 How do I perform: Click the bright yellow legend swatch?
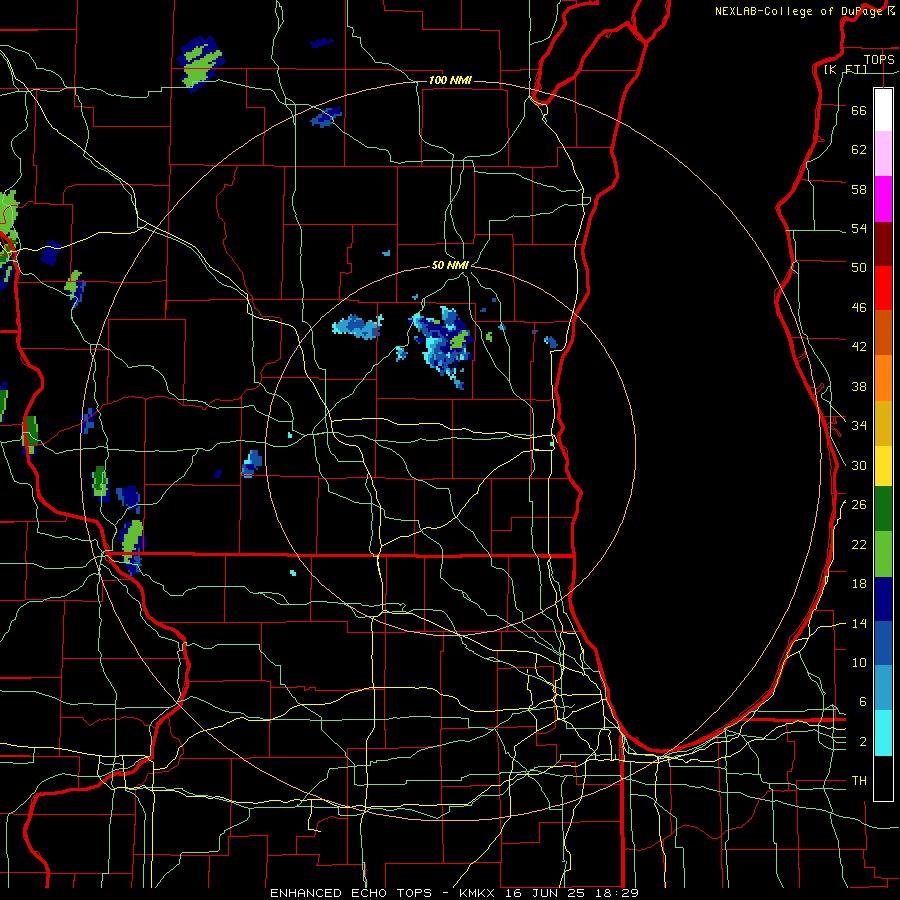pos(883,466)
